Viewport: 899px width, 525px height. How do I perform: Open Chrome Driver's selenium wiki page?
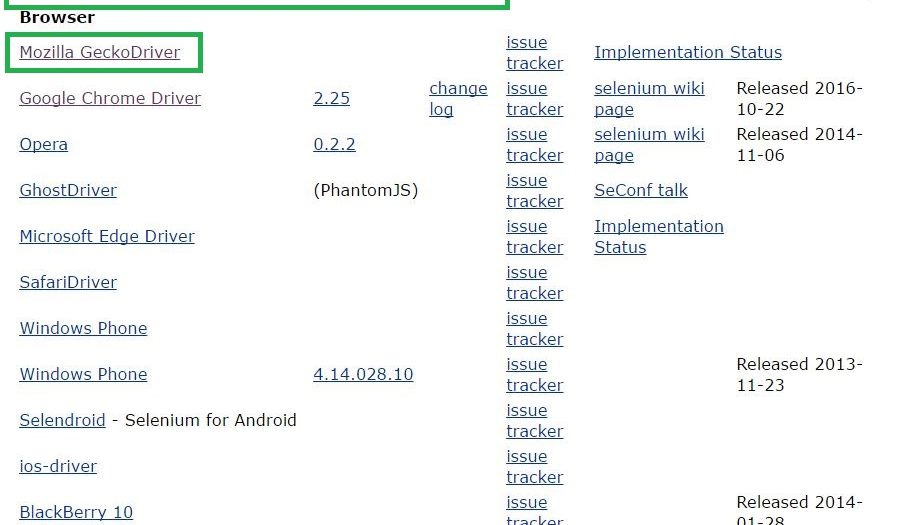(x=649, y=98)
